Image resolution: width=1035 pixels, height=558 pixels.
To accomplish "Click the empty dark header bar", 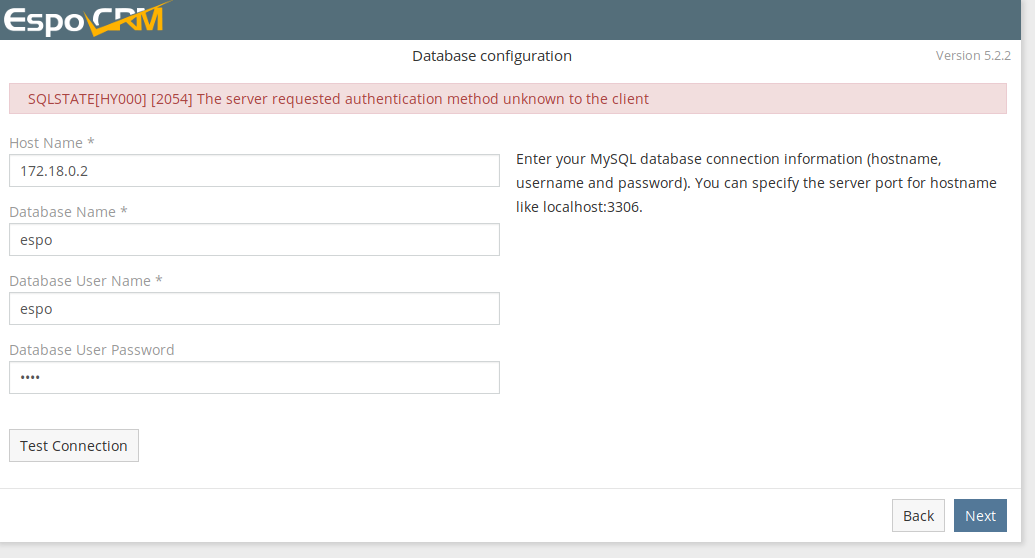I will click(x=600, y=19).
